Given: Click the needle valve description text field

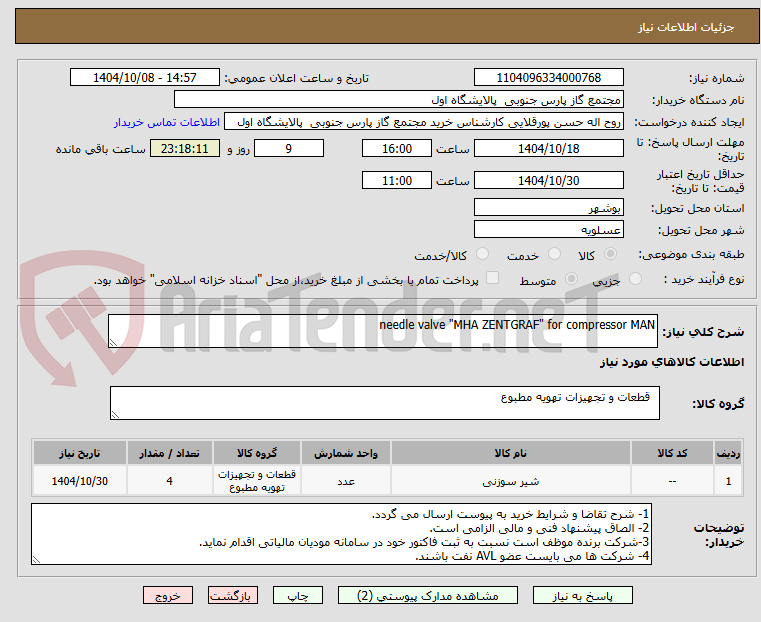Looking at the screenshot, I should pos(382,331).
